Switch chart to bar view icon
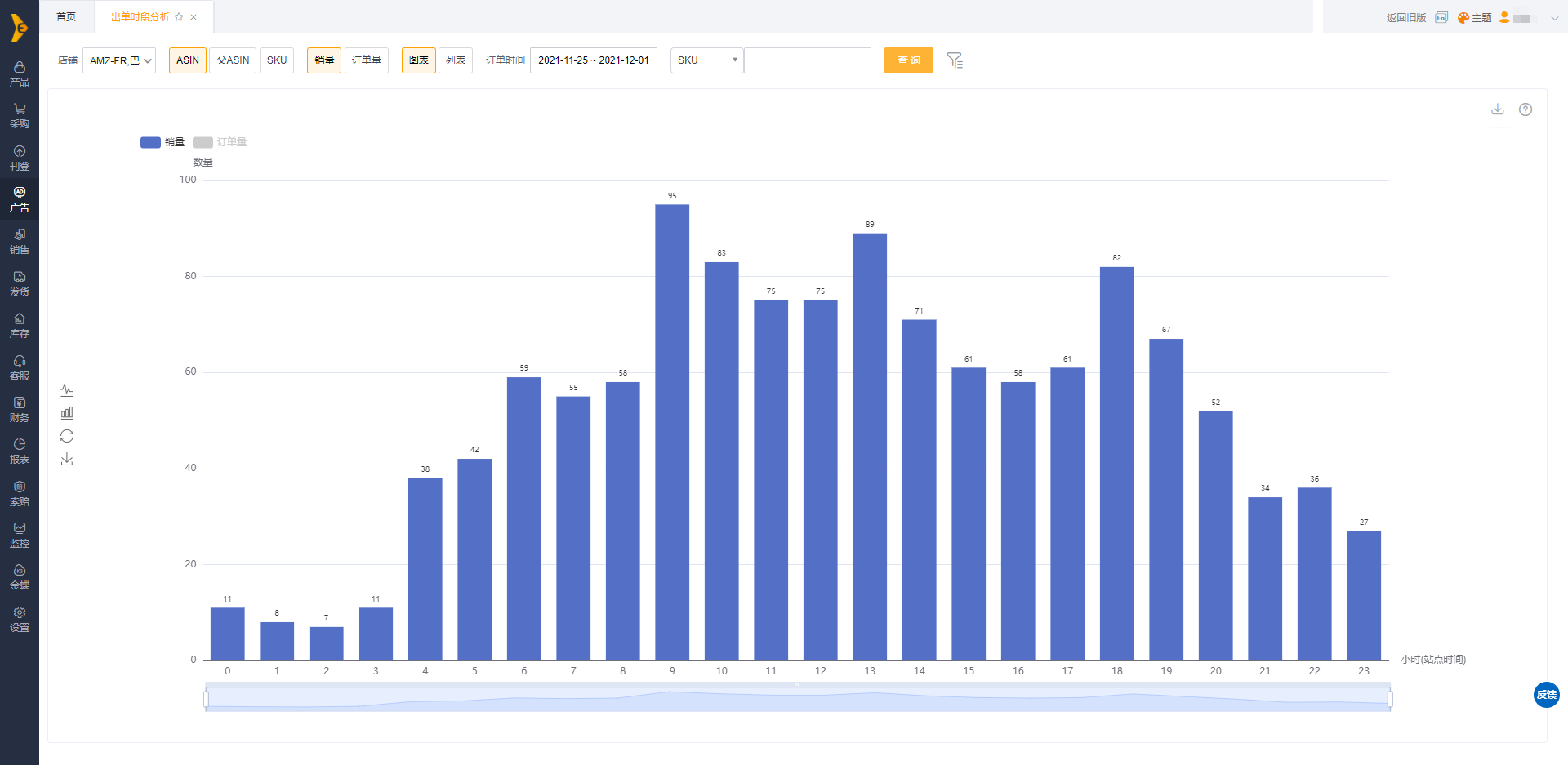The image size is (1568, 765). tap(67, 413)
